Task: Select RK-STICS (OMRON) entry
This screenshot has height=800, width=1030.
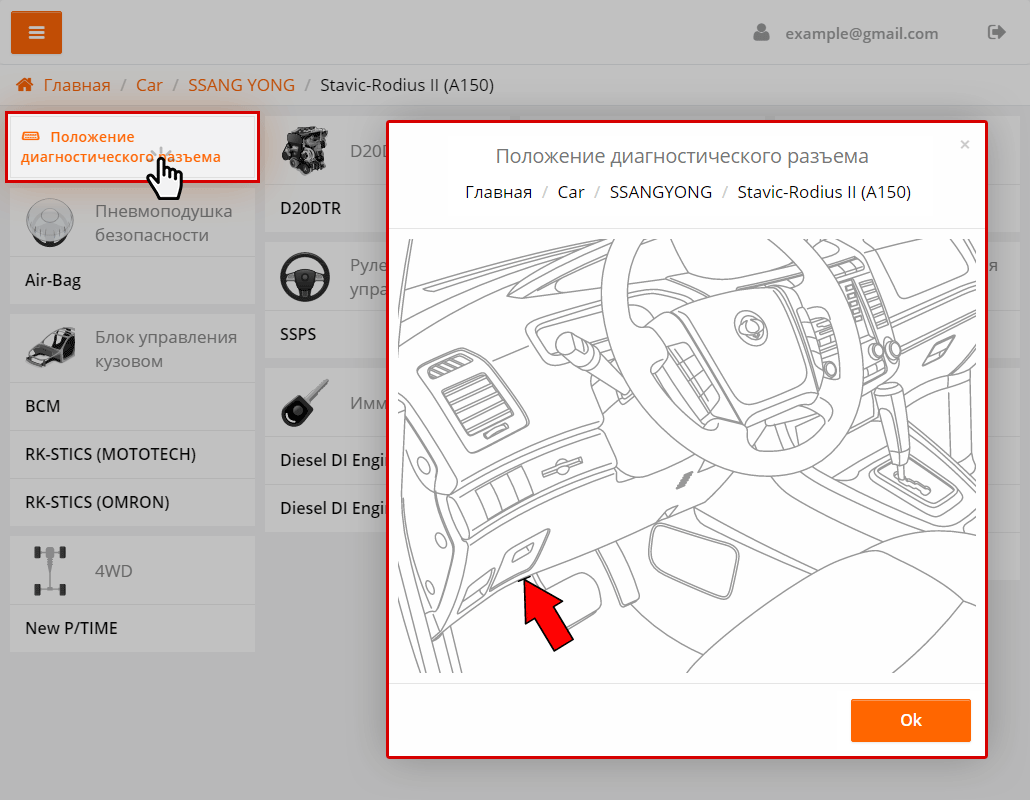Action: click(97, 503)
